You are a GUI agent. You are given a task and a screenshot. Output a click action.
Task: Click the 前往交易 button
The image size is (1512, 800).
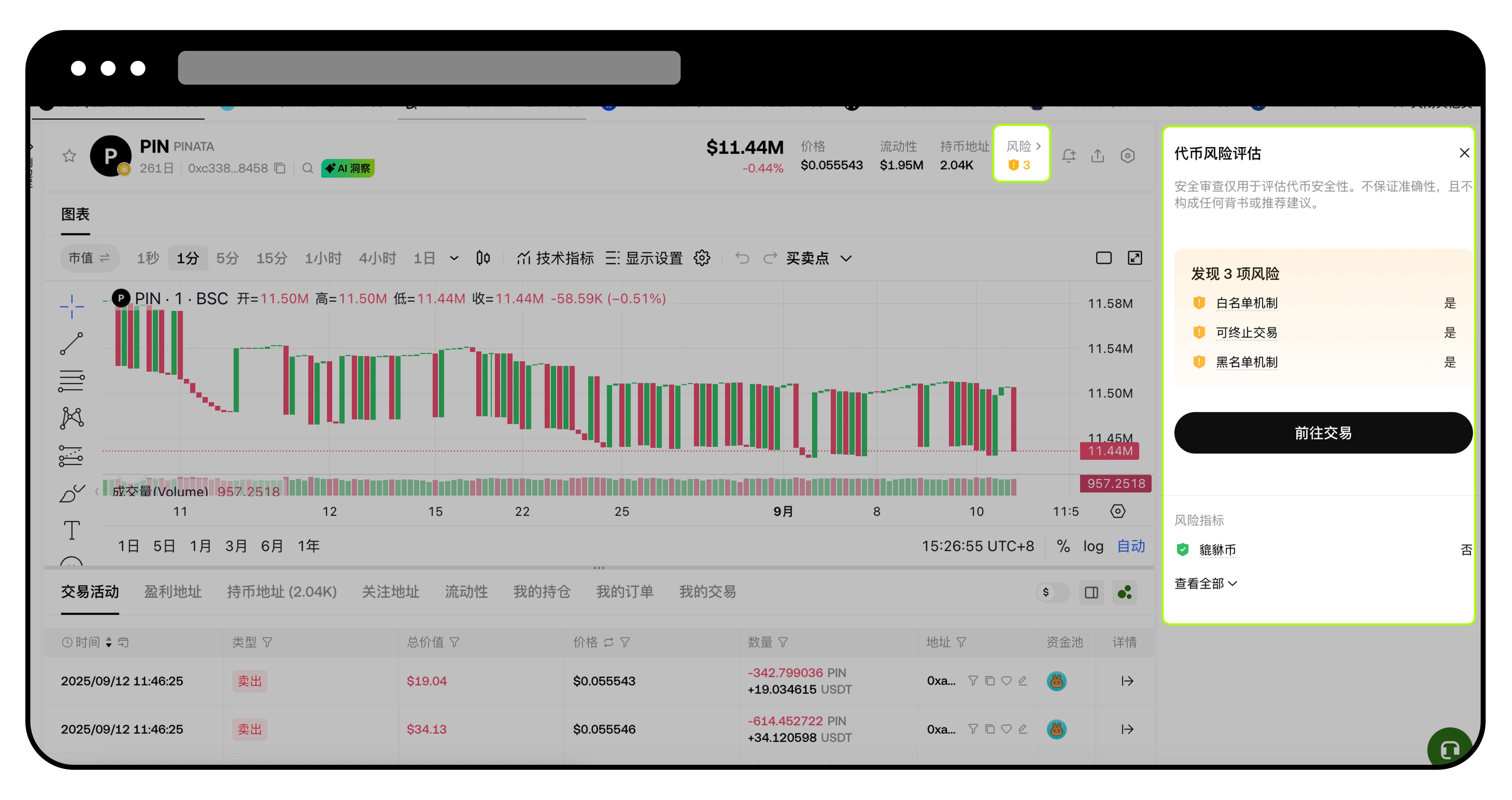click(1323, 433)
